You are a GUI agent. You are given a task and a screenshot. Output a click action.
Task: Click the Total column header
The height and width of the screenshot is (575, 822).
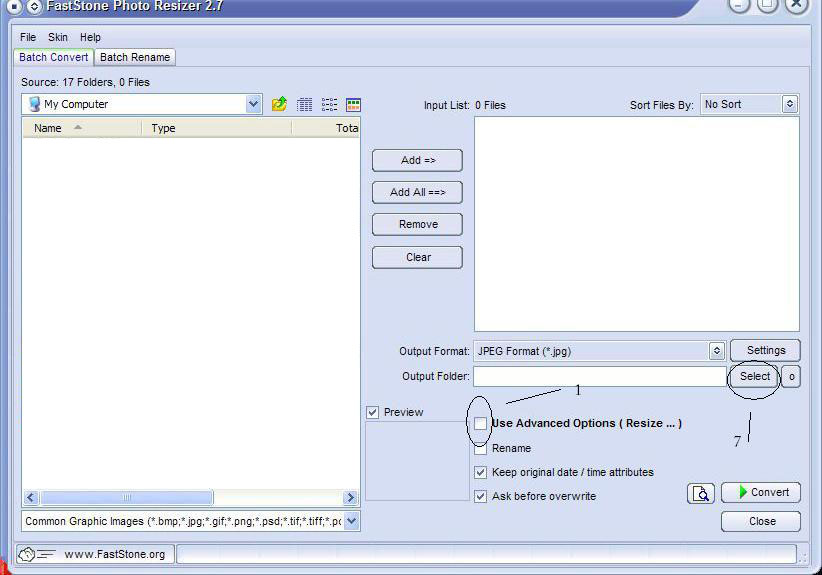[326, 128]
